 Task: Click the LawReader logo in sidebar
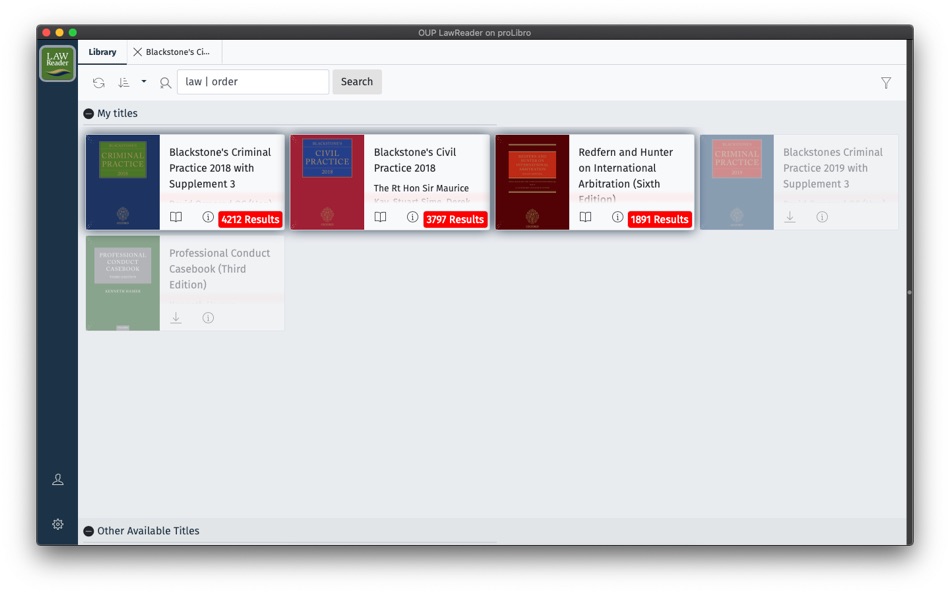(x=58, y=63)
